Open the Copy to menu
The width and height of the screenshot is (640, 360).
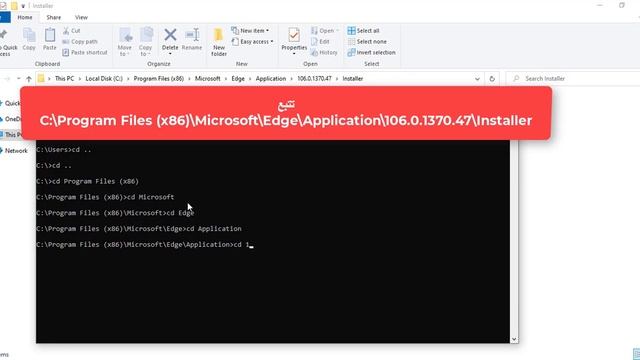pos(146,42)
